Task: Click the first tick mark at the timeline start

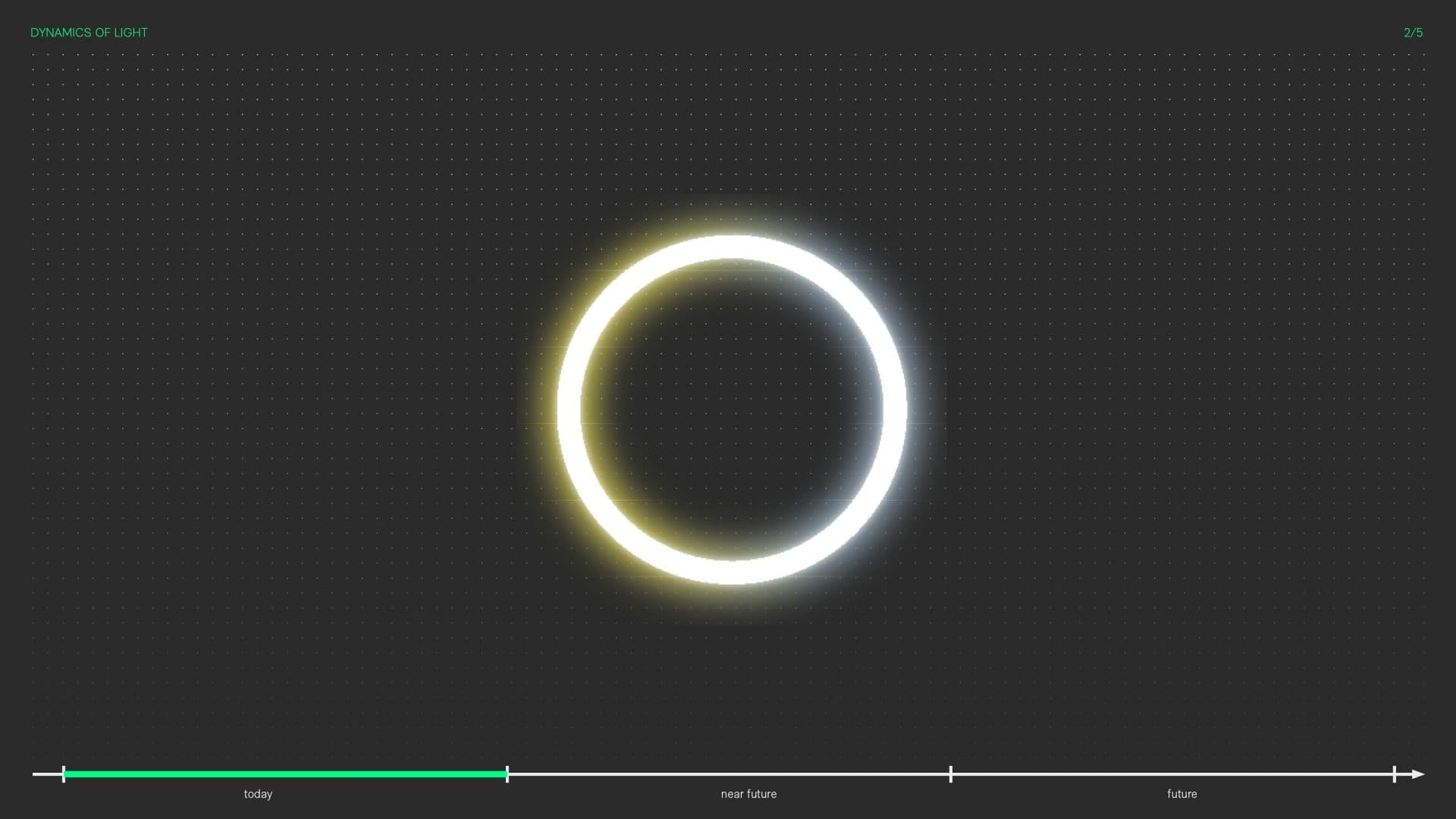Action: coord(64,774)
